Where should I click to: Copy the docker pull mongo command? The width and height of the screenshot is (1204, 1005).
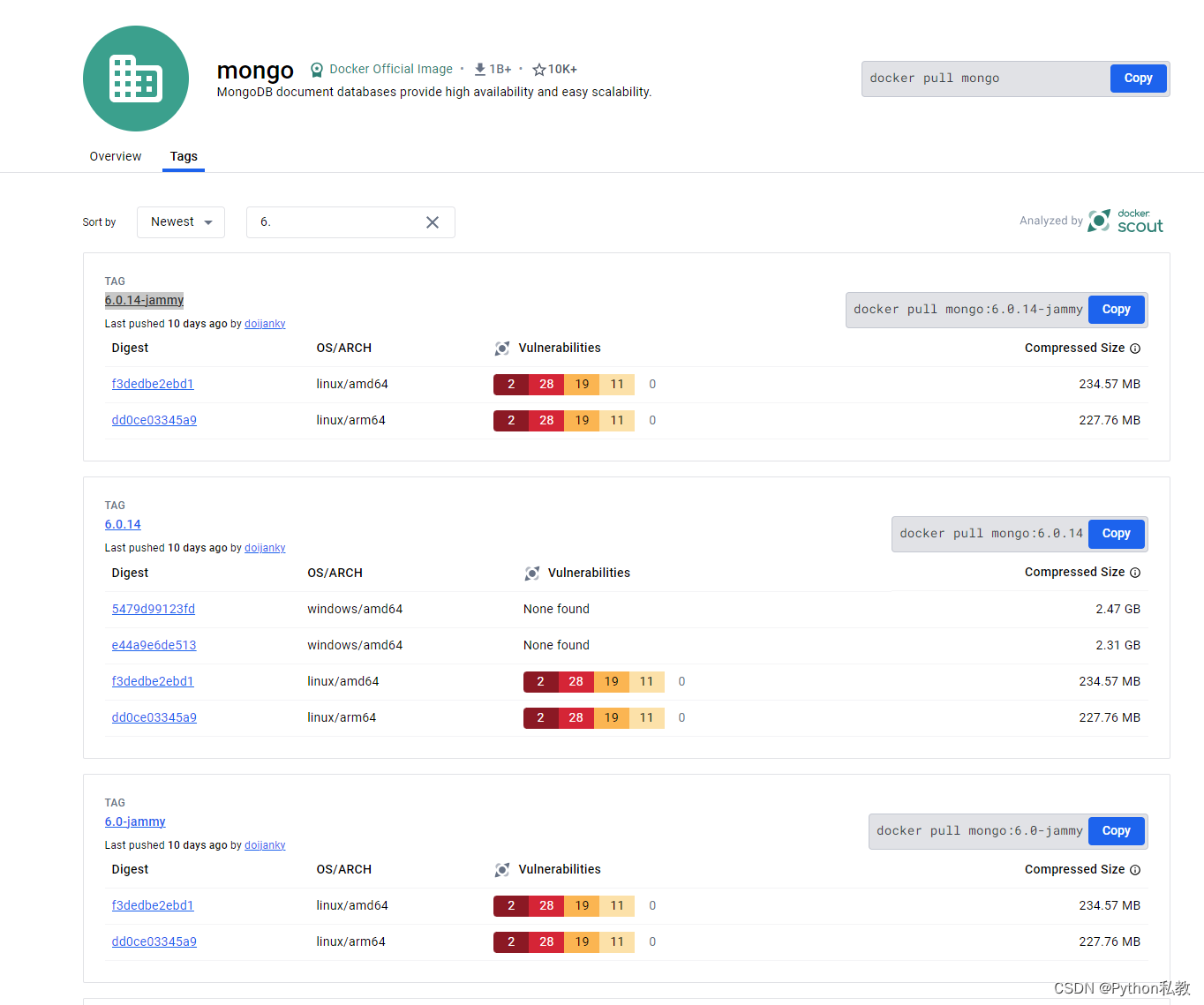(x=1139, y=79)
